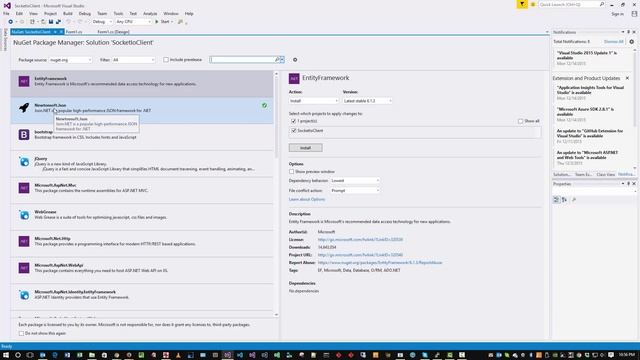Click the Navigate Backward toolbar button
Viewport: 640px width, 360px height.
(11, 22)
